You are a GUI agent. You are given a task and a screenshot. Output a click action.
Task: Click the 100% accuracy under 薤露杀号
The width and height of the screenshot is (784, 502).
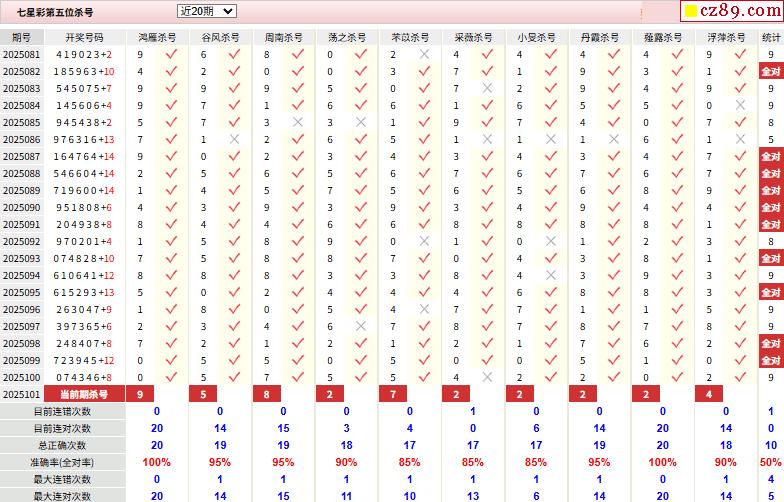tap(662, 462)
